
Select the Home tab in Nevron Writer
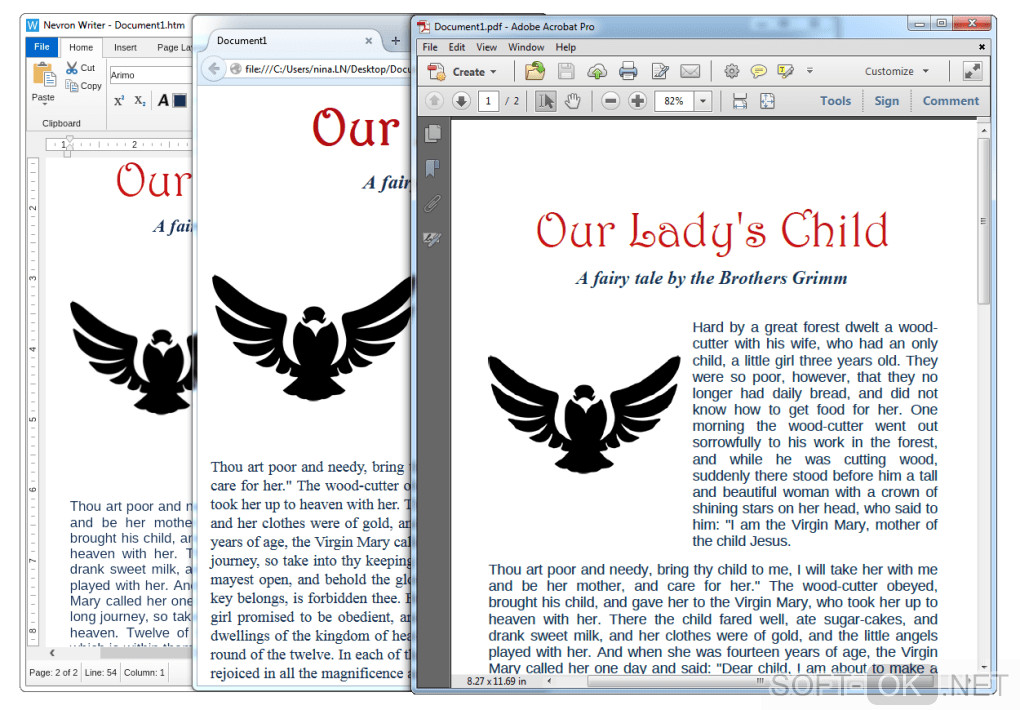click(x=81, y=47)
